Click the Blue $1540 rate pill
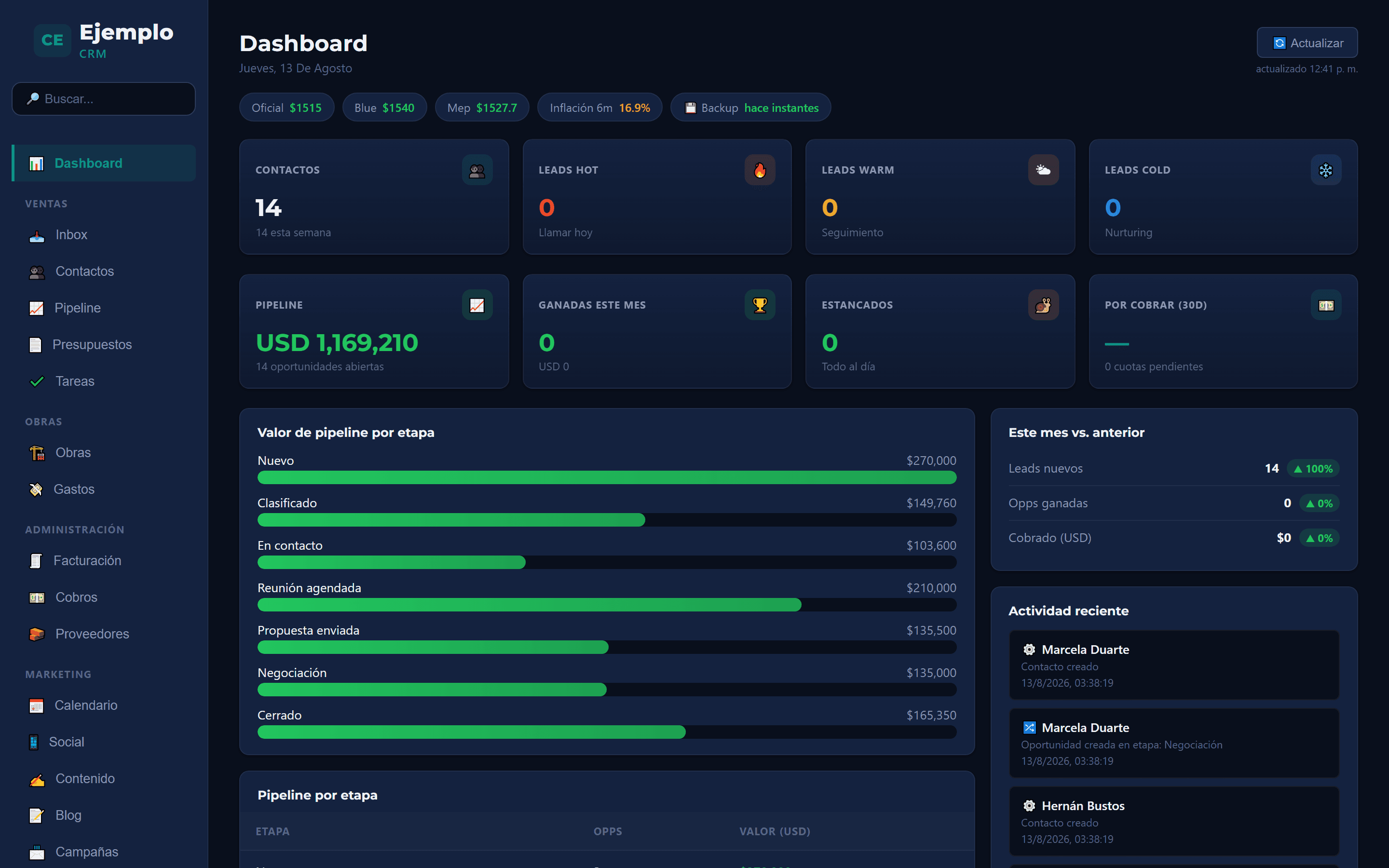1389x868 pixels. [384, 108]
